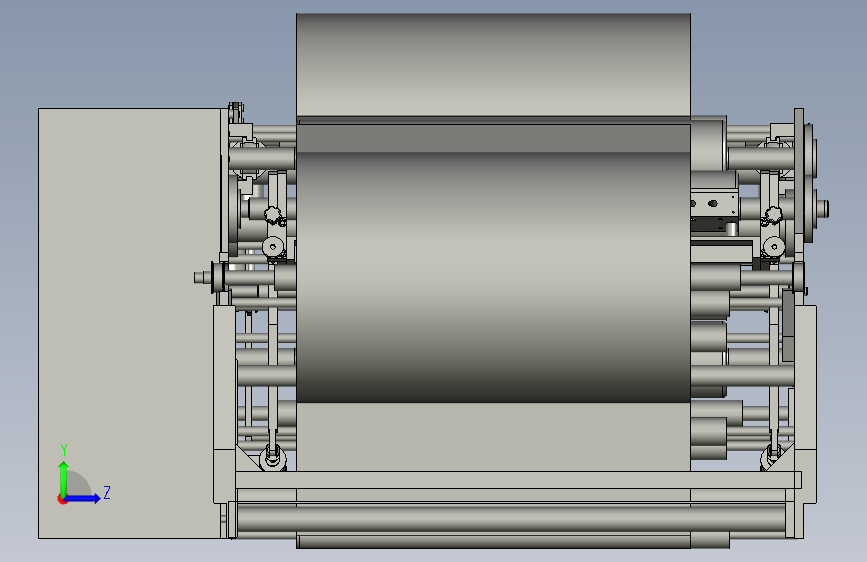This screenshot has height=562, width=867.
Task: Select the shaft end nub on the far right
Action: (822, 209)
